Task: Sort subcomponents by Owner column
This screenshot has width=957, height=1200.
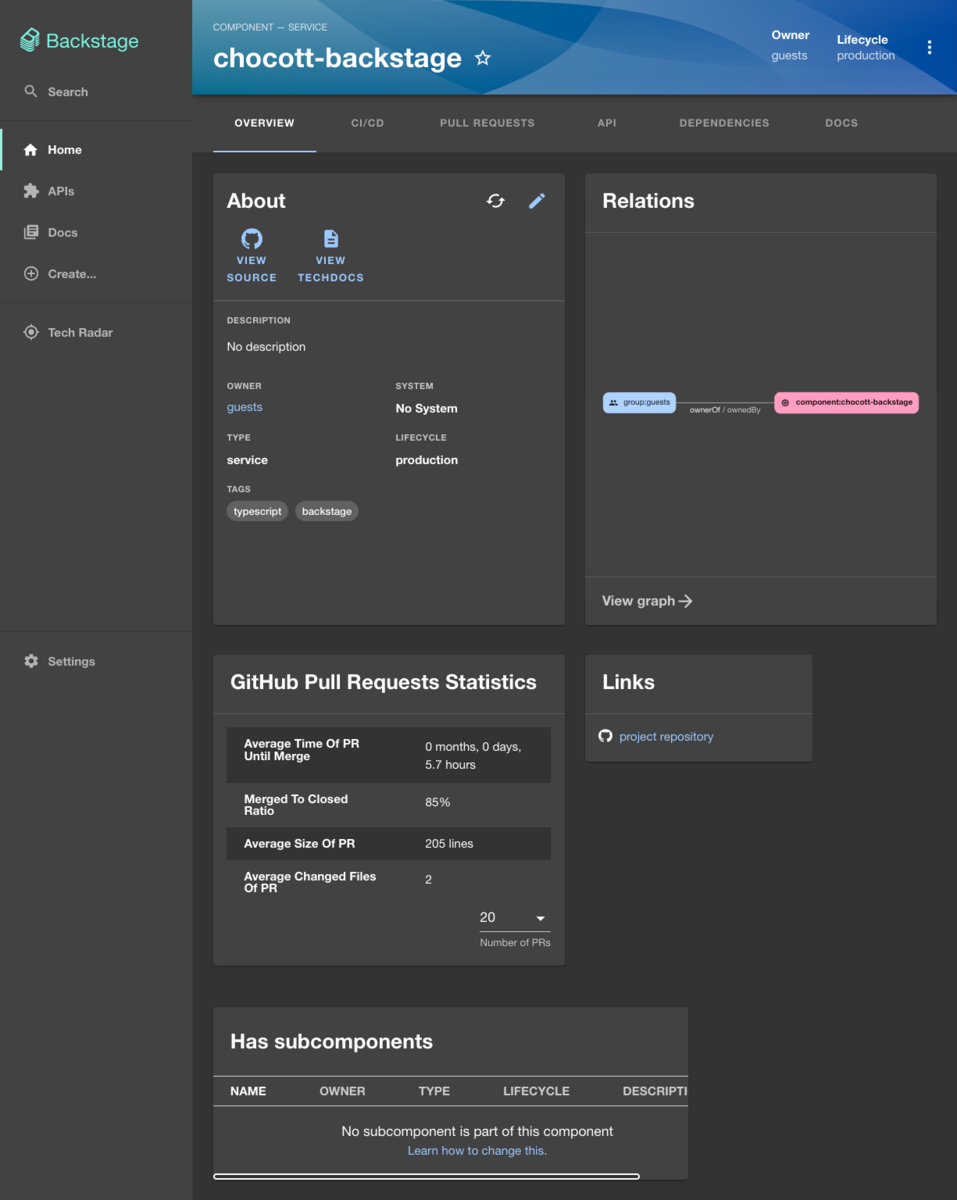Action: 342,1091
